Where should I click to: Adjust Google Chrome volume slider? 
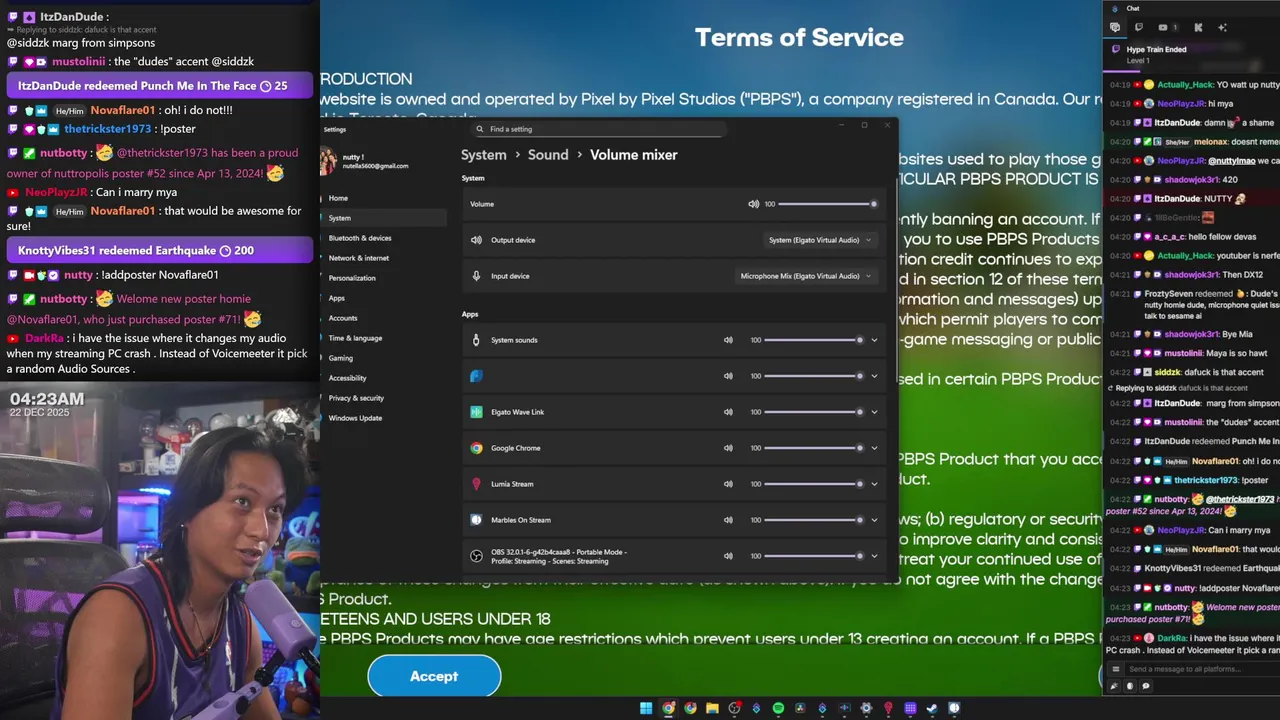click(814, 448)
